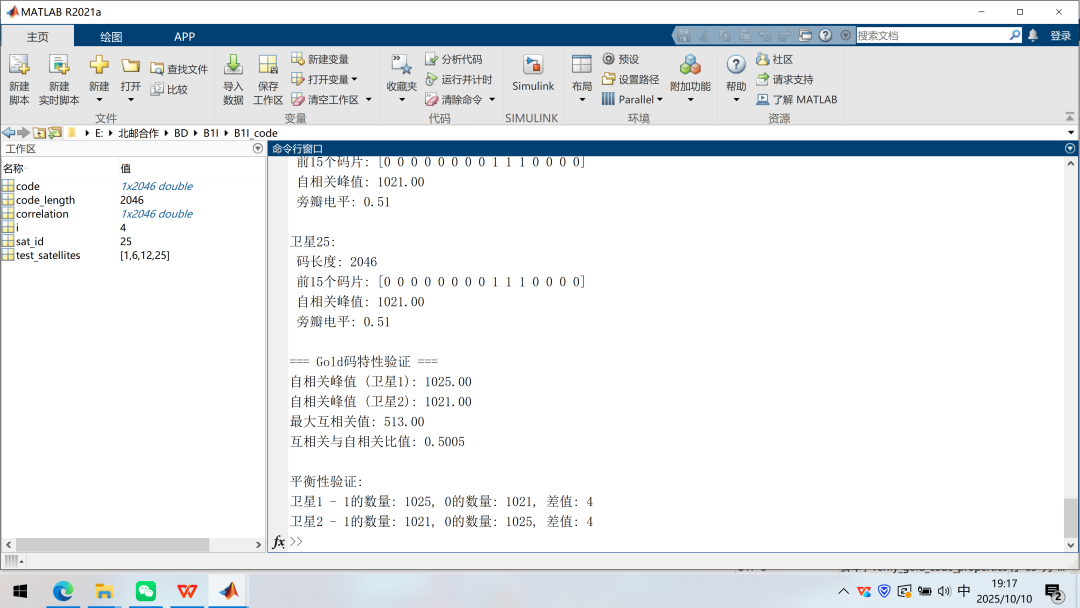Open the 帮助 help button

pyautogui.click(x=736, y=80)
